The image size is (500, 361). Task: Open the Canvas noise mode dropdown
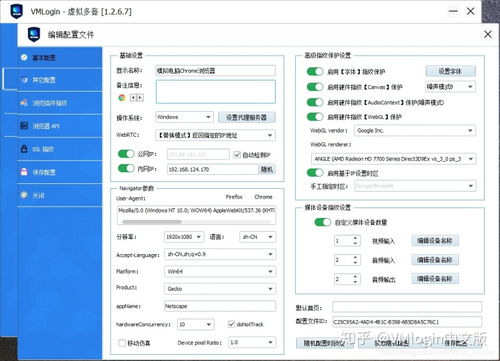coord(450,87)
